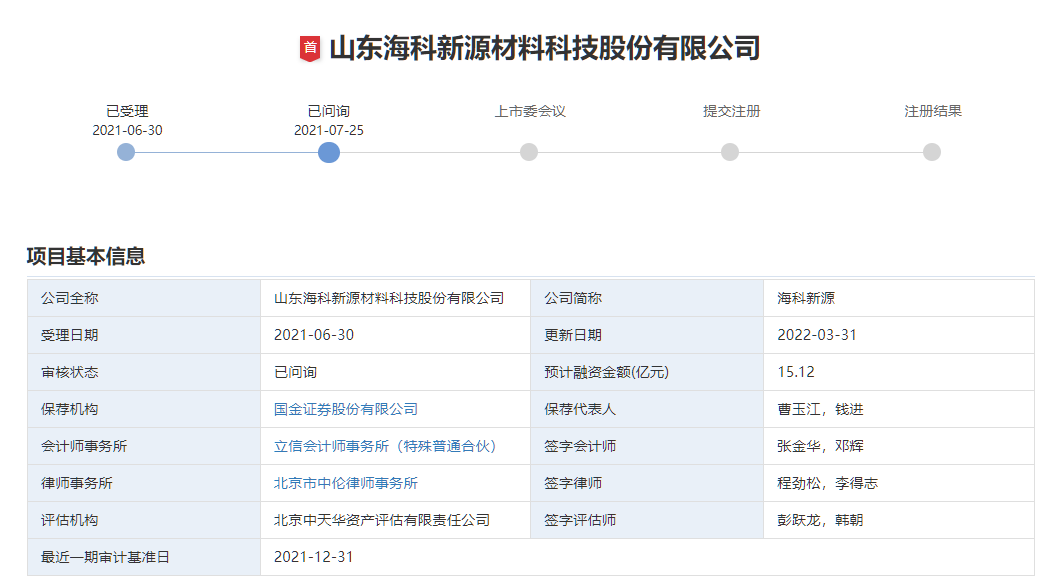Open the 北京市中伦律师事务所 law firm link
Screen dimensions: 1053x585
(x=345, y=483)
